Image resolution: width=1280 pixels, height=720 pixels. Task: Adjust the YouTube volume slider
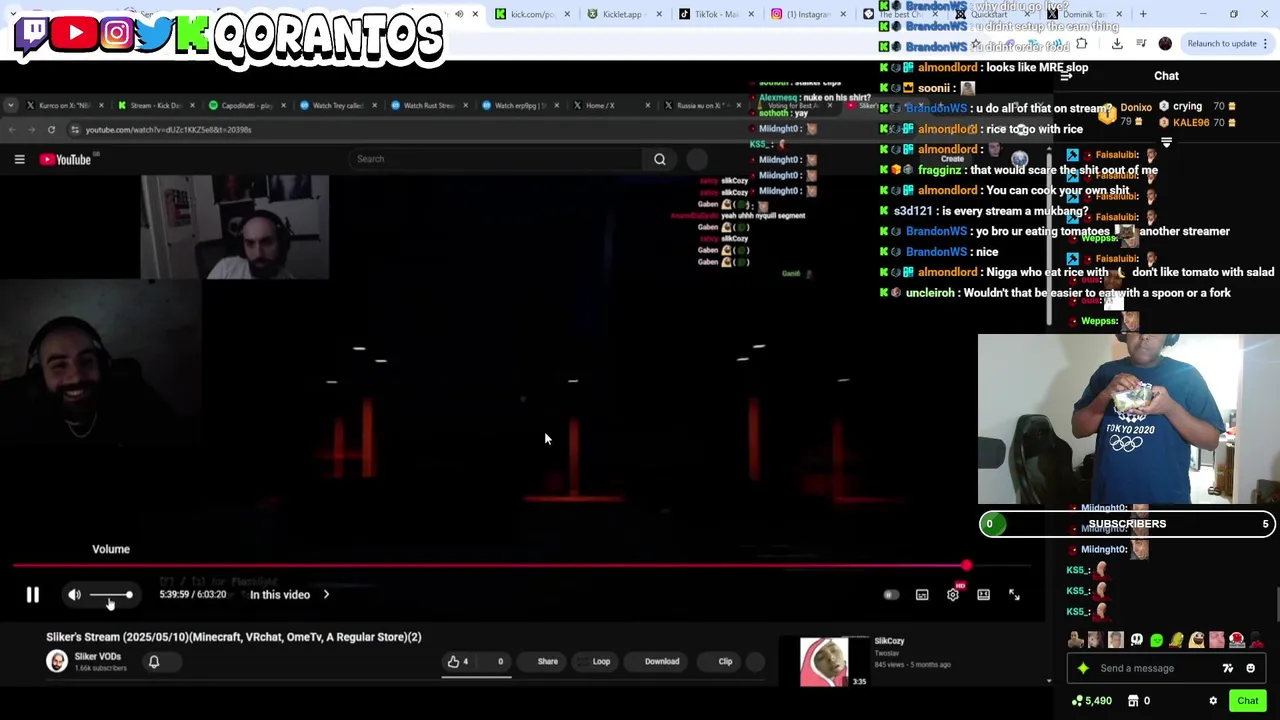(111, 595)
